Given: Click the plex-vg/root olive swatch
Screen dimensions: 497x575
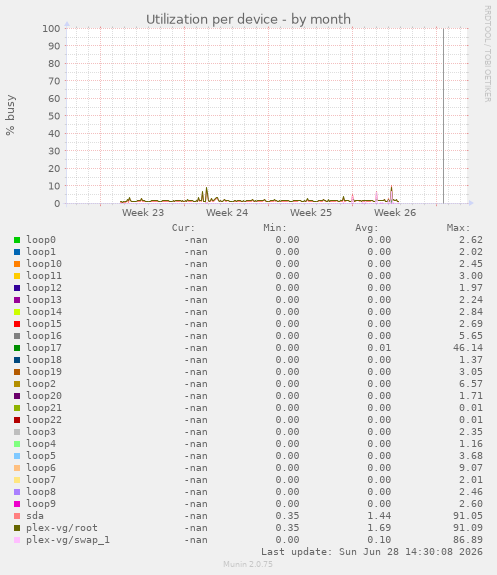Looking at the screenshot, I should point(17,528).
